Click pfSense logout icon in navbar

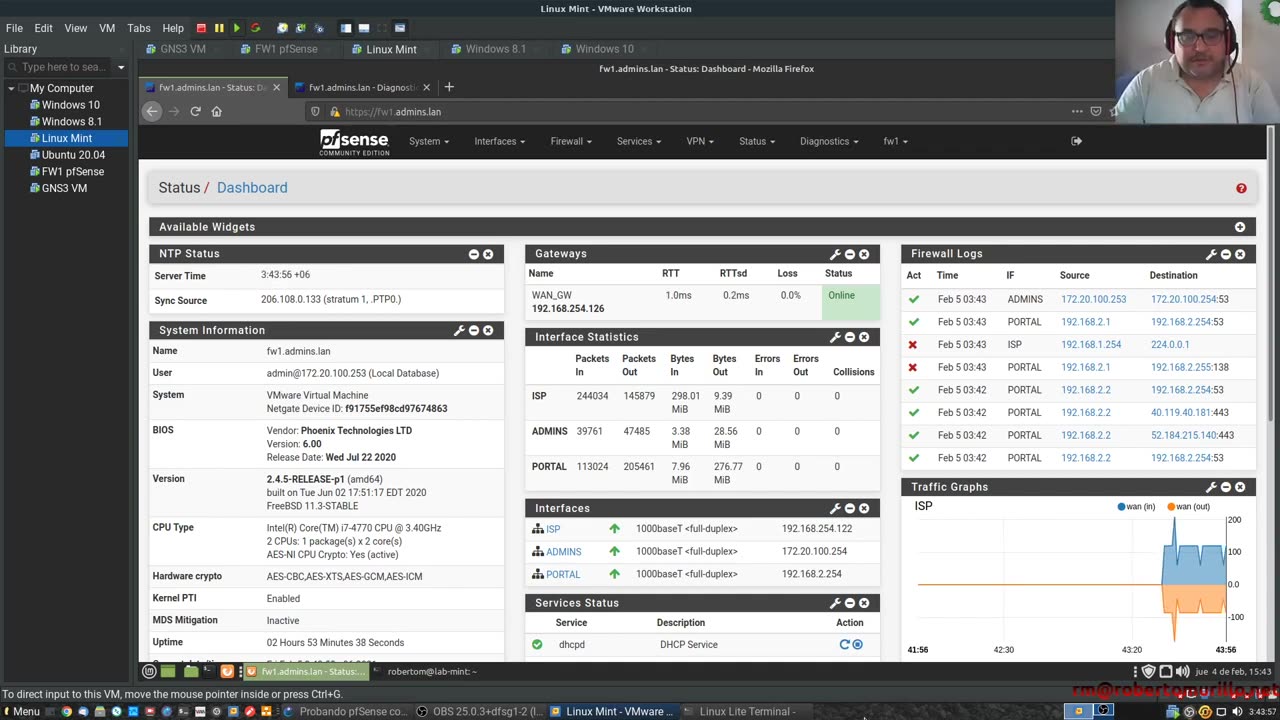pyautogui.click(x=1076, y=141)
